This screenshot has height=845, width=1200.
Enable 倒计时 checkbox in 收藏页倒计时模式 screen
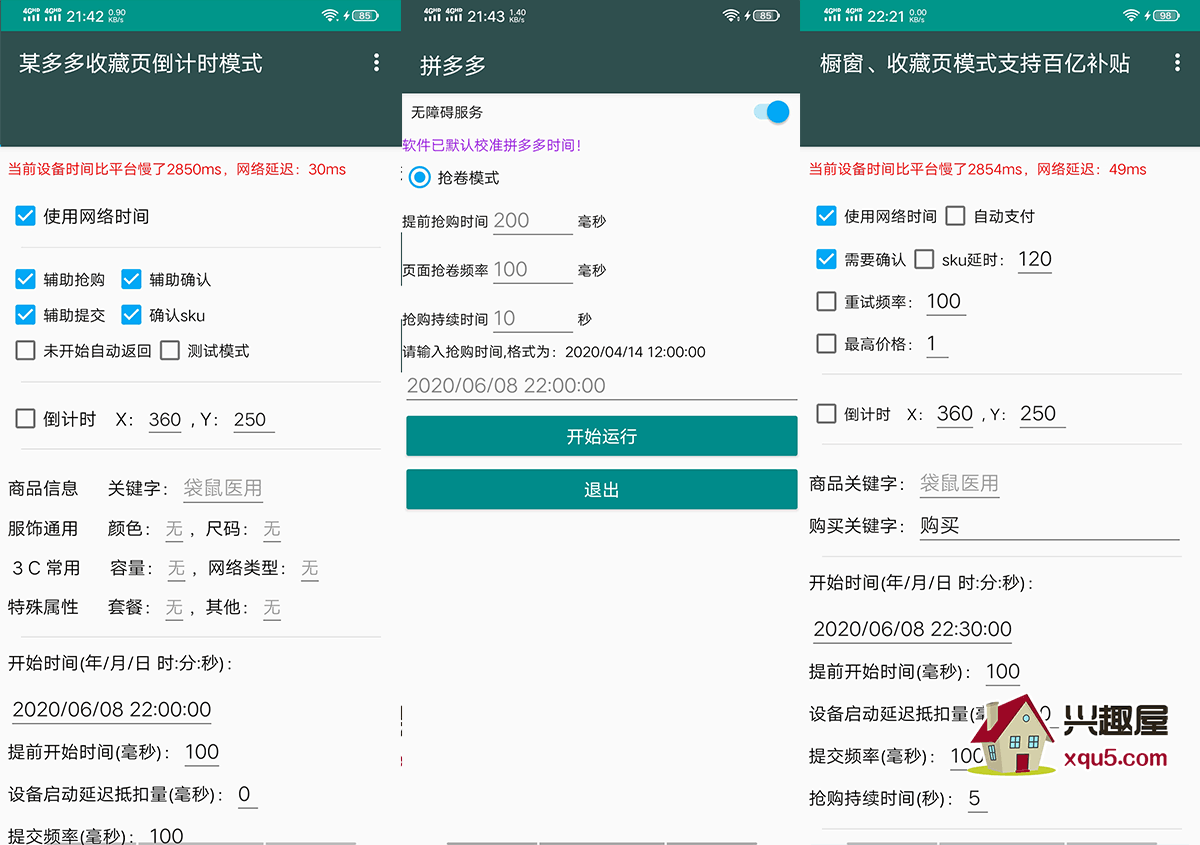[25, 419]
